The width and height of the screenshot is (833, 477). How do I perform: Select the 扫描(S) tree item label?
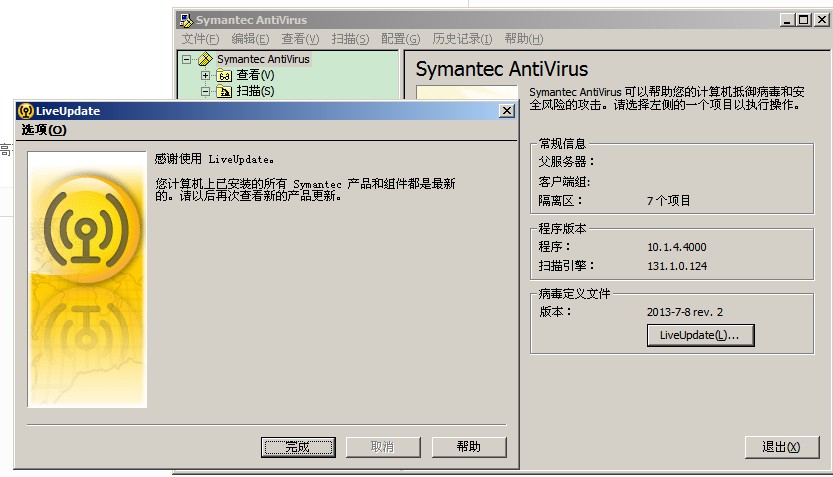[255, 91]
